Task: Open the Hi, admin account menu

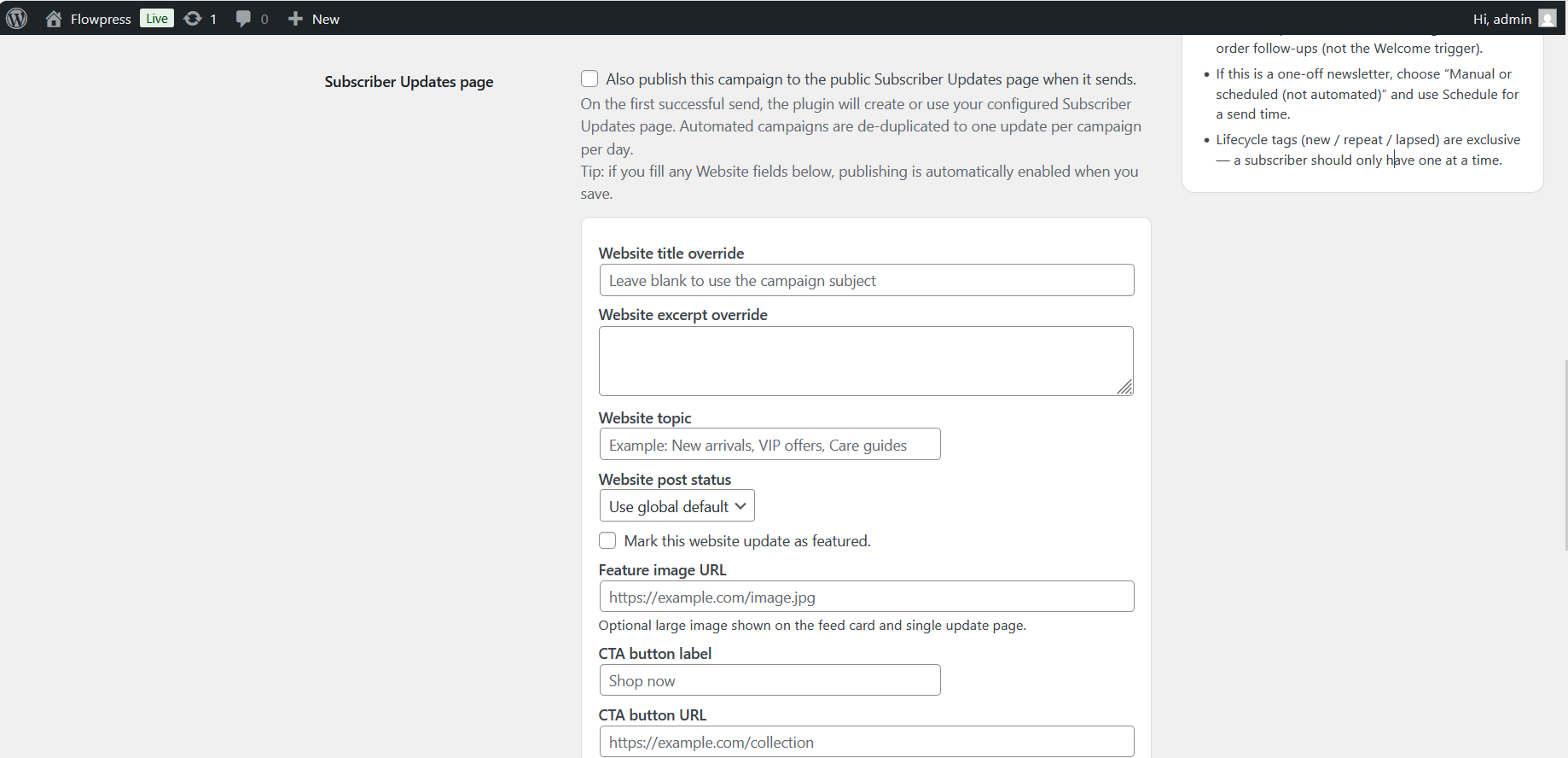Action: (1514, 19)
